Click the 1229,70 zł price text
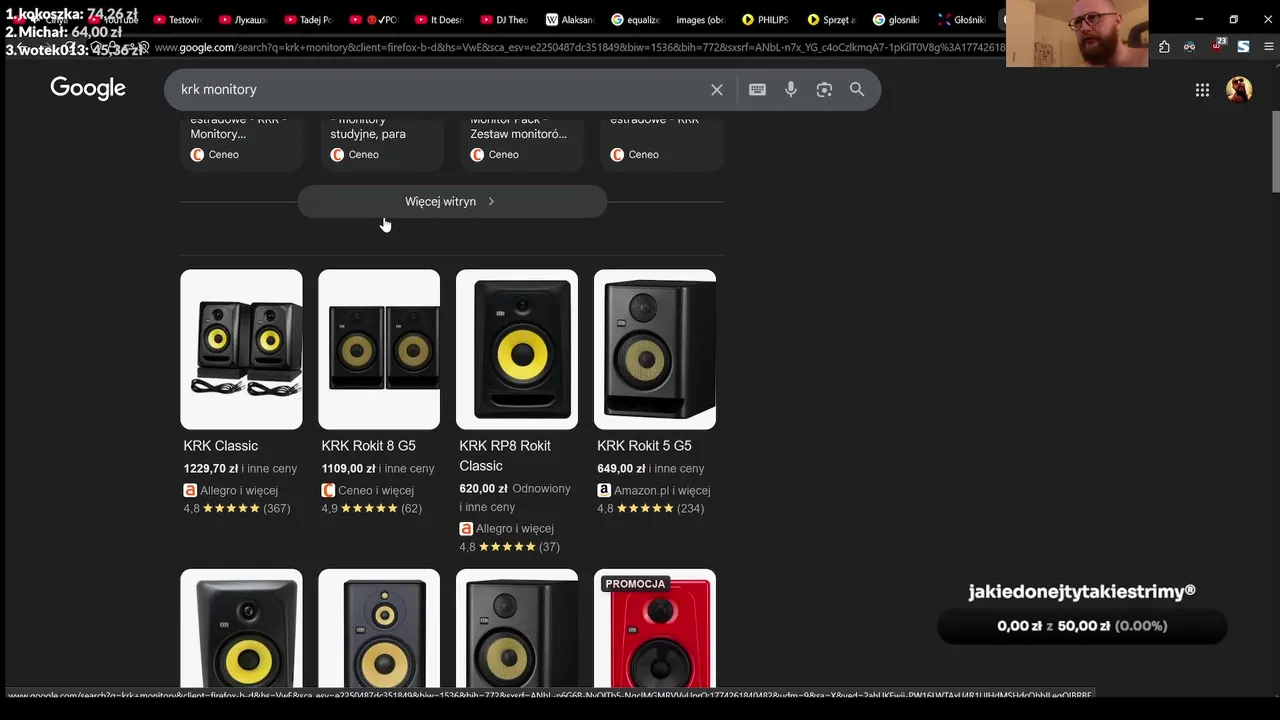Viewport: 1280px width, 720px height. pyautogui.click(x=211, y=468)
